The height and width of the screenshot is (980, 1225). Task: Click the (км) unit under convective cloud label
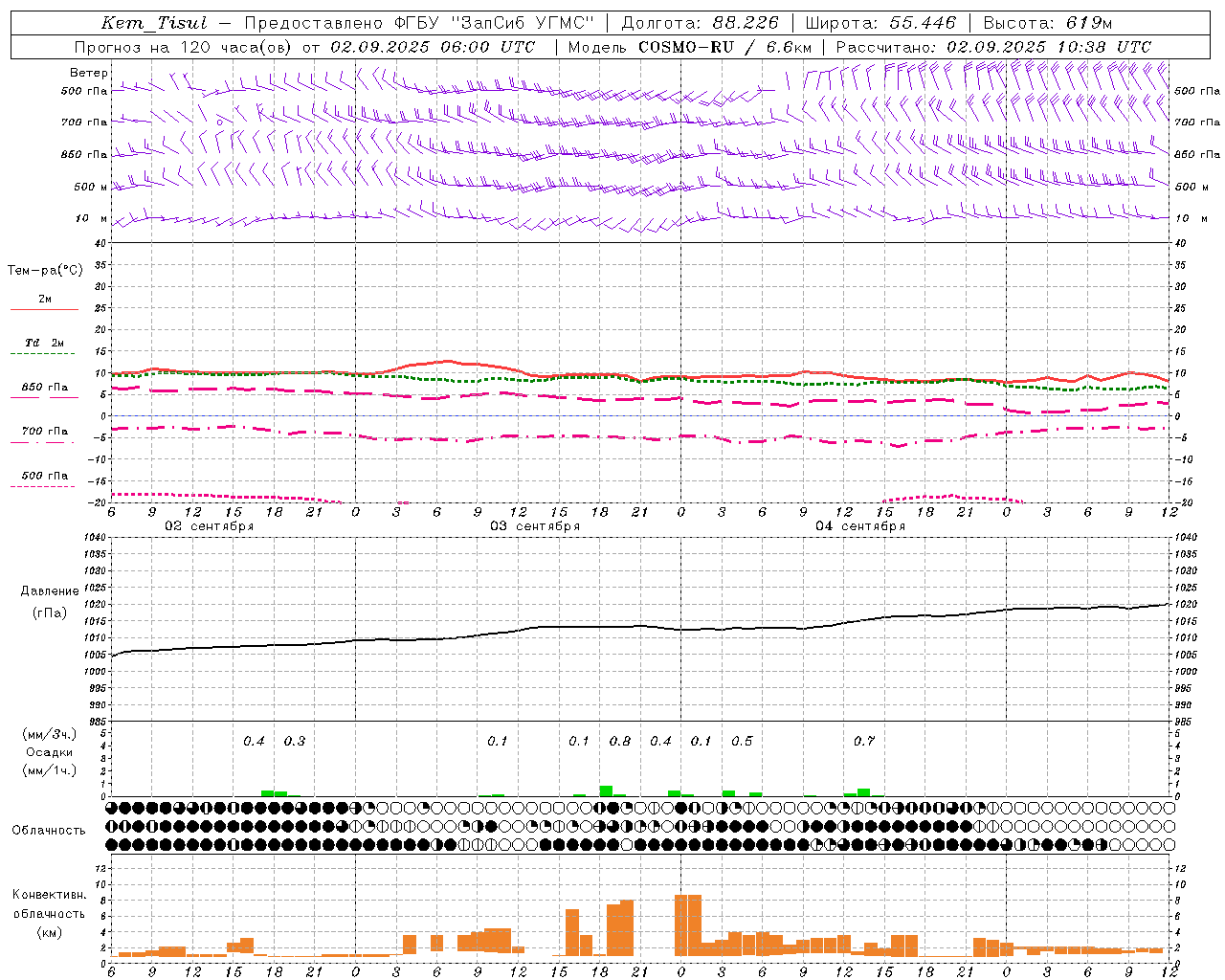click(x=49, y=932)
